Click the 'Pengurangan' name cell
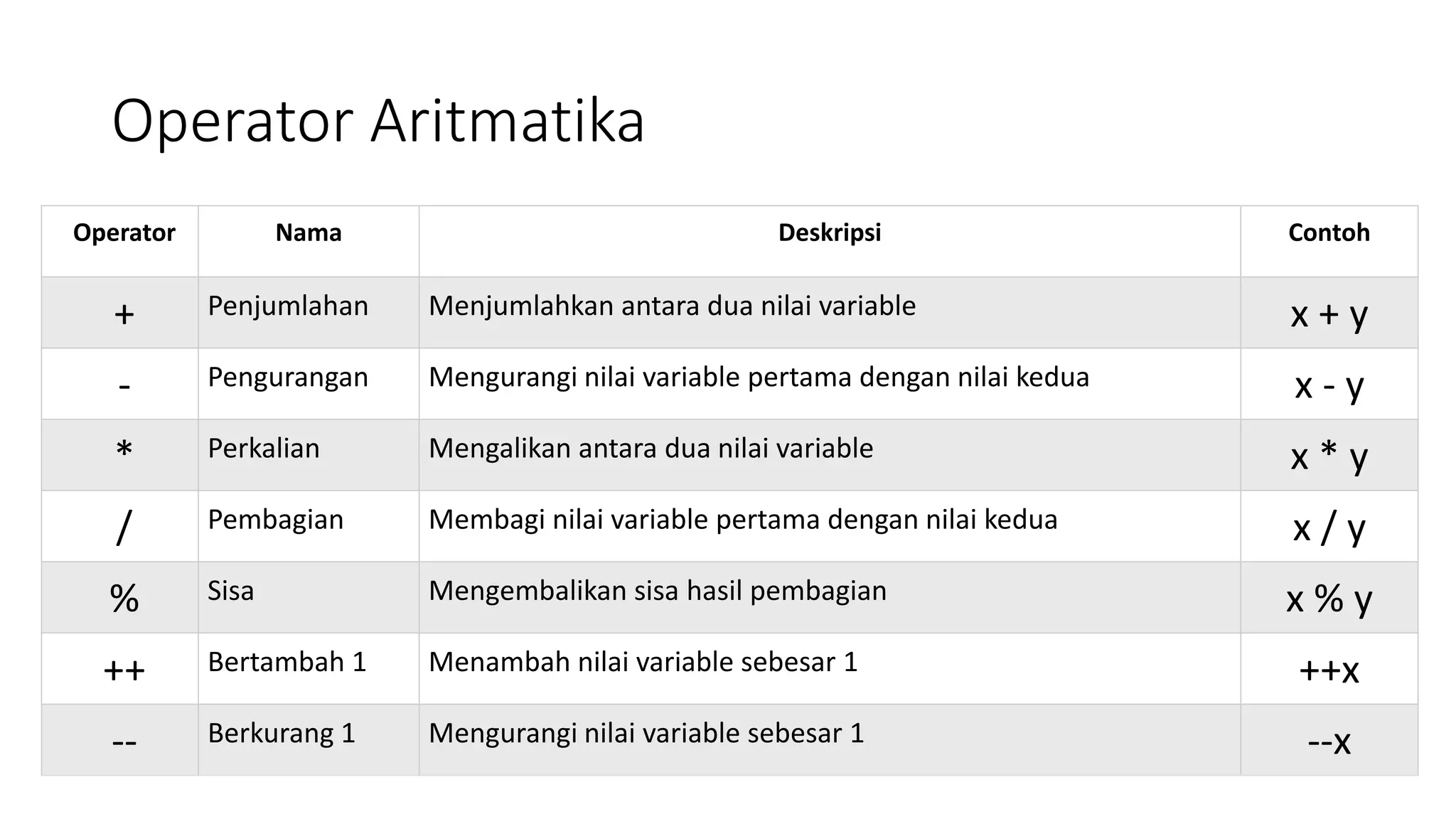This screenshot has height=819, width=1456. click(309, 384)
